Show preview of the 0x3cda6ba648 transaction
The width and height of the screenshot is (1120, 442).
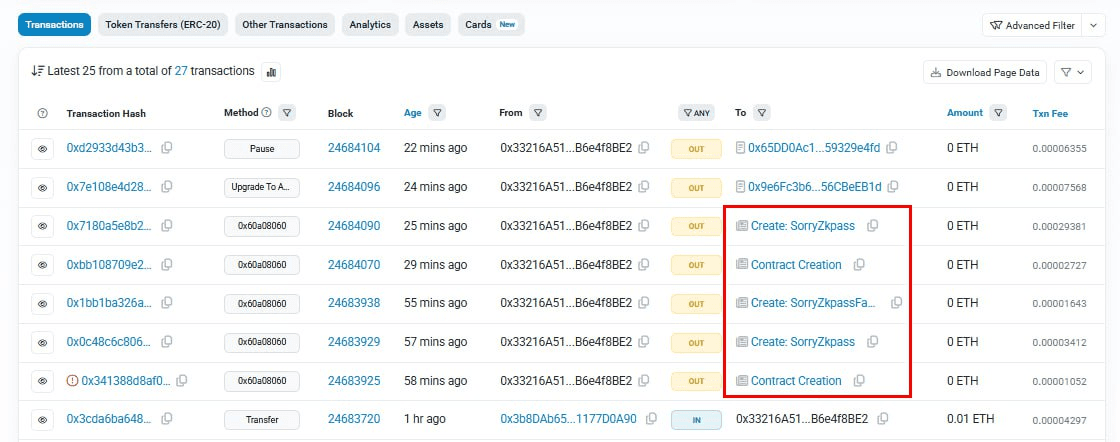(43, 419)
